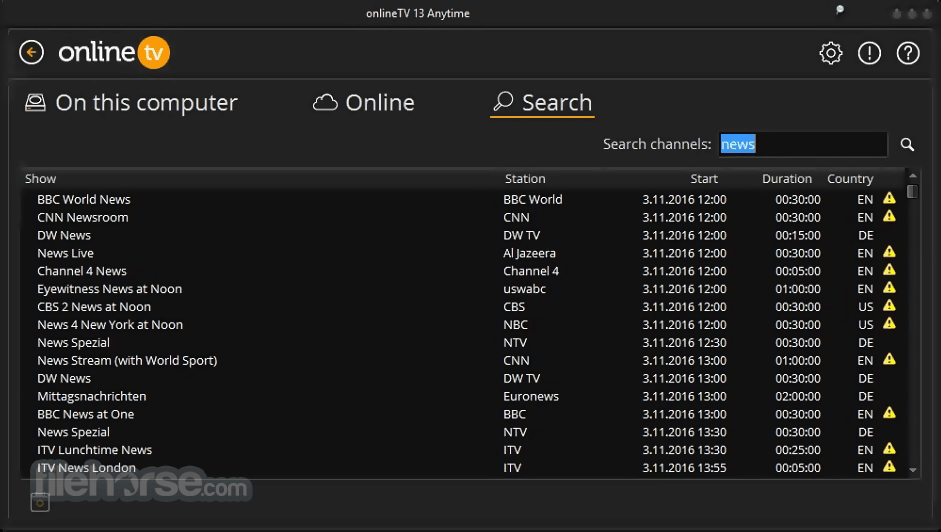Screen dimensions: 941x532
Task: Go back using the circled arrow icon
Action: (31, 52)
